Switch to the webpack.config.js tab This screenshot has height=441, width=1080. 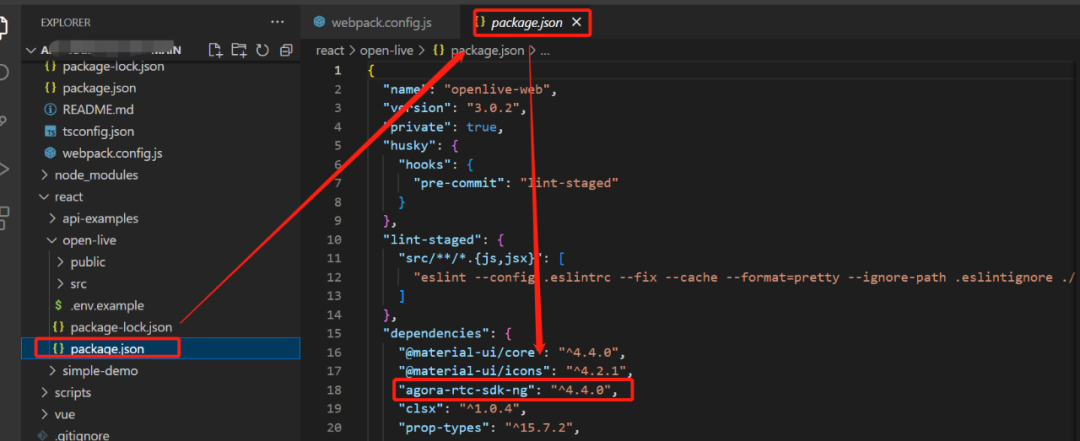(x=373, y=23)
